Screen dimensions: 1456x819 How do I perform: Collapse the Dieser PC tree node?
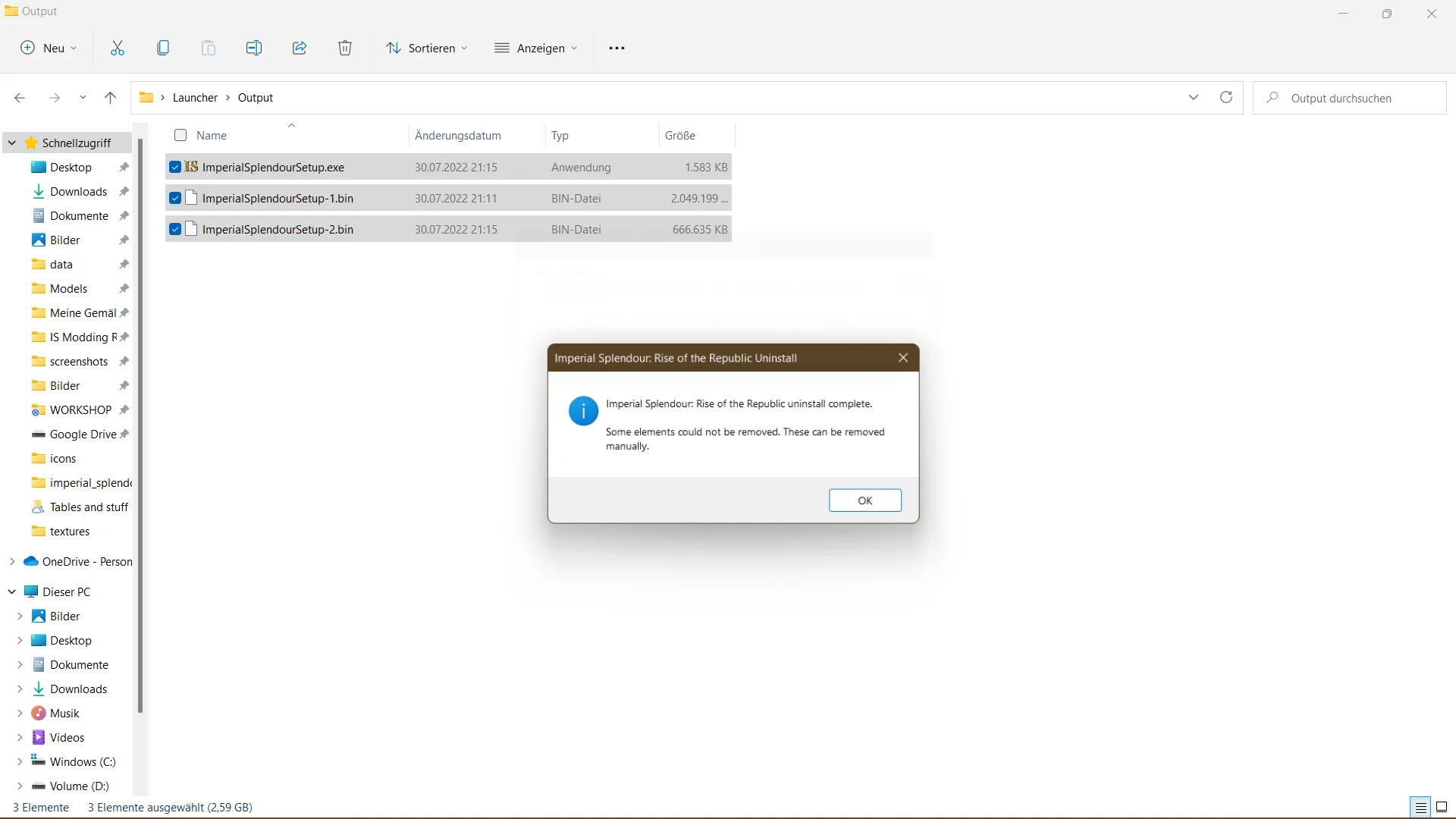pyautogui.click(x=12, y=592)
